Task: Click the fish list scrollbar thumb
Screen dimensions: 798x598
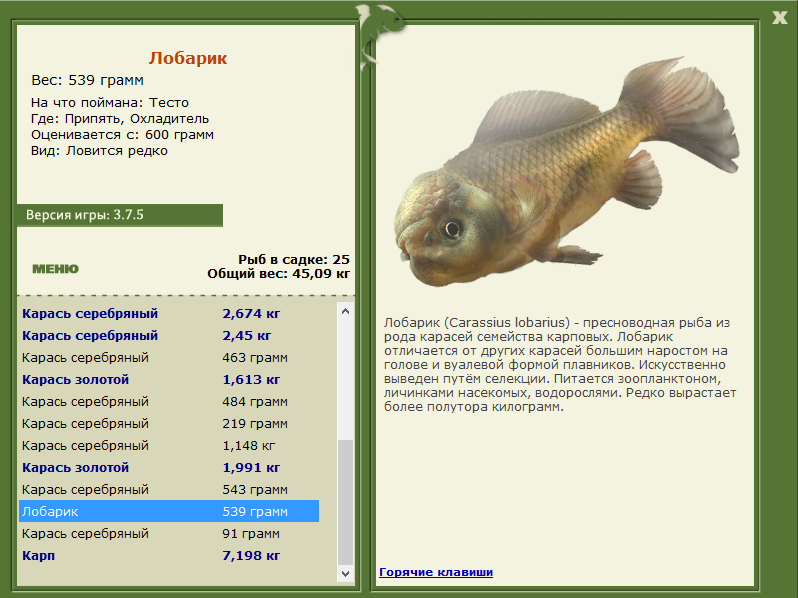Action: click(x=346, y=502)
